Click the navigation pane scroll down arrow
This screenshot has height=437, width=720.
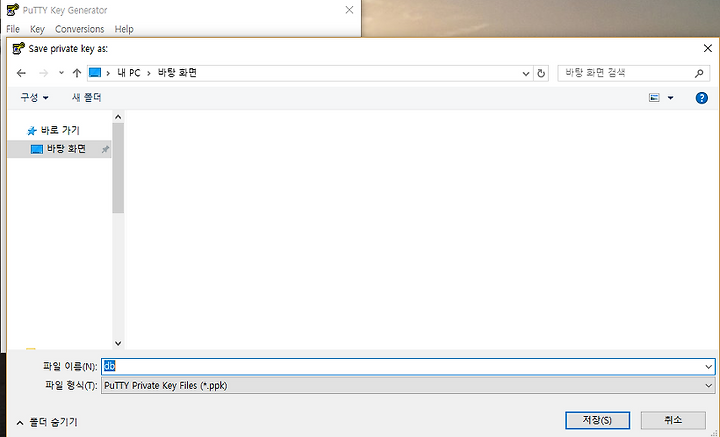(118, 343)
